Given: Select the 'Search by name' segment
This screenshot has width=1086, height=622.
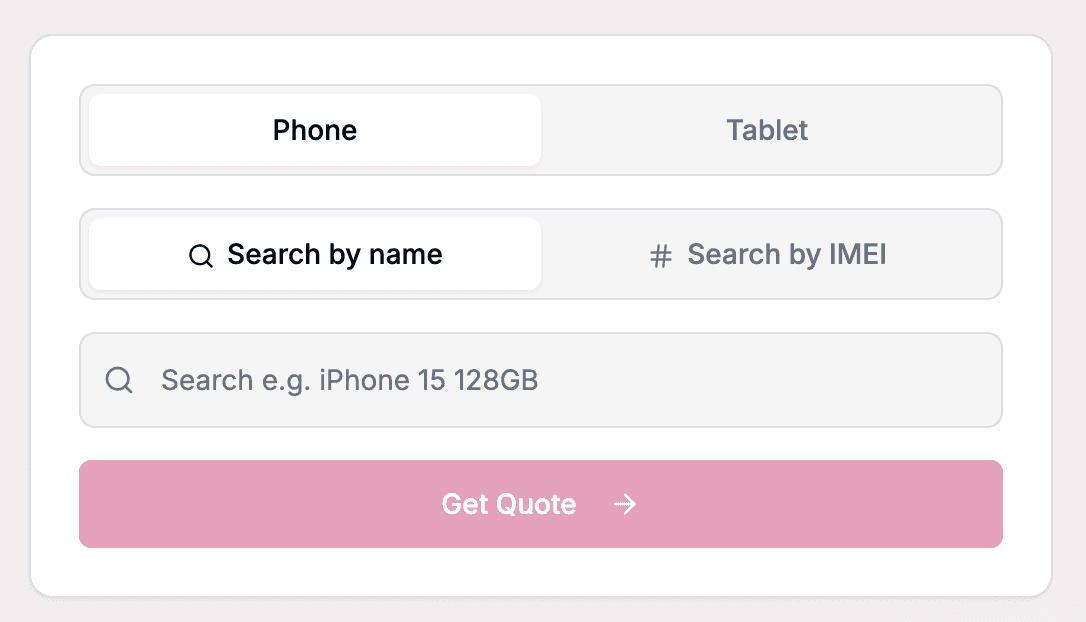Looking at the screenshot, I should (x=313, y=255).
